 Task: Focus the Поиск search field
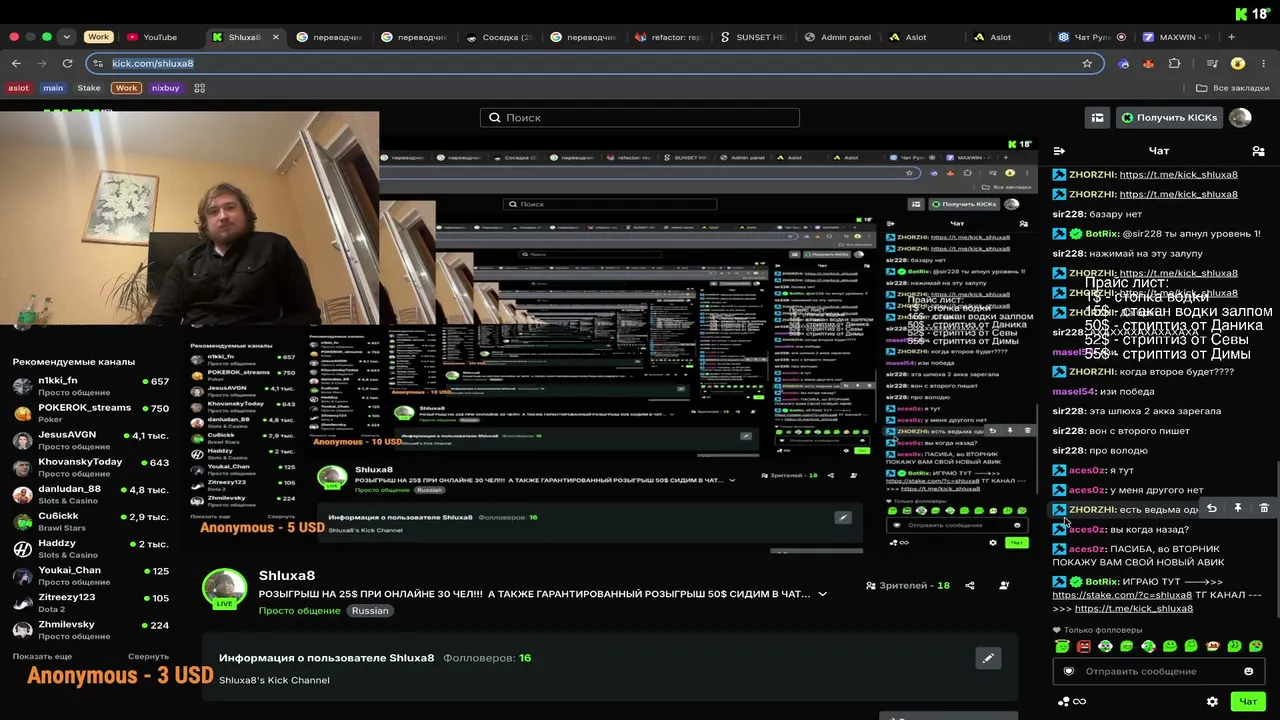click(x=640, y=118)
